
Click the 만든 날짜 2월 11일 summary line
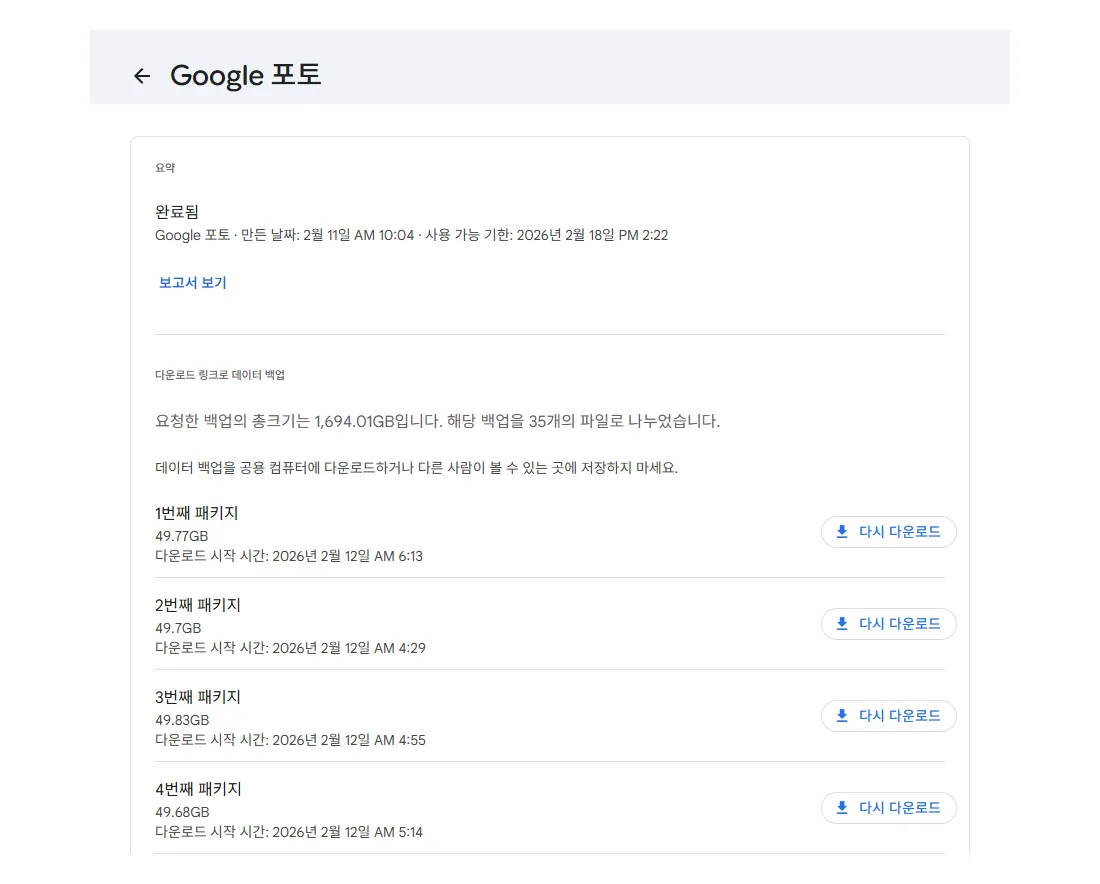coord(411,235)
